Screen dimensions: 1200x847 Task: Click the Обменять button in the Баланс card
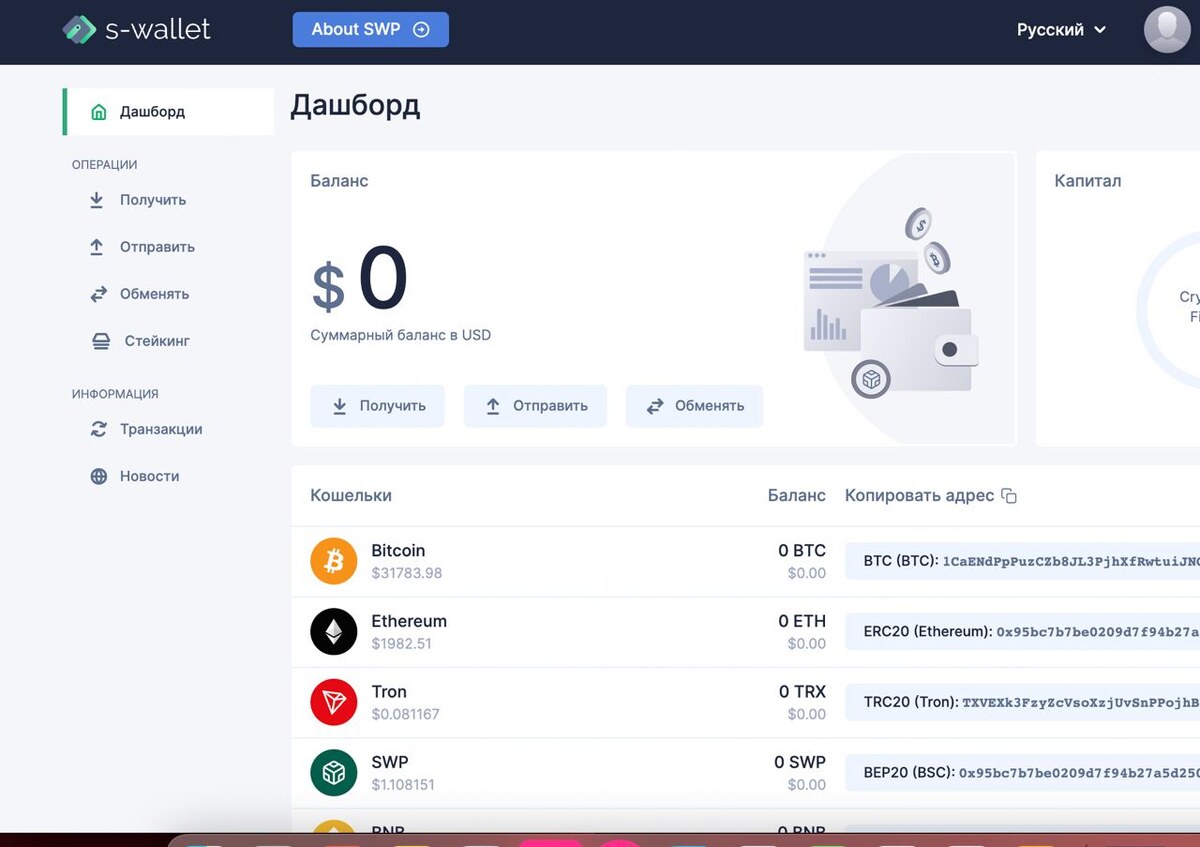coord(694,406)
